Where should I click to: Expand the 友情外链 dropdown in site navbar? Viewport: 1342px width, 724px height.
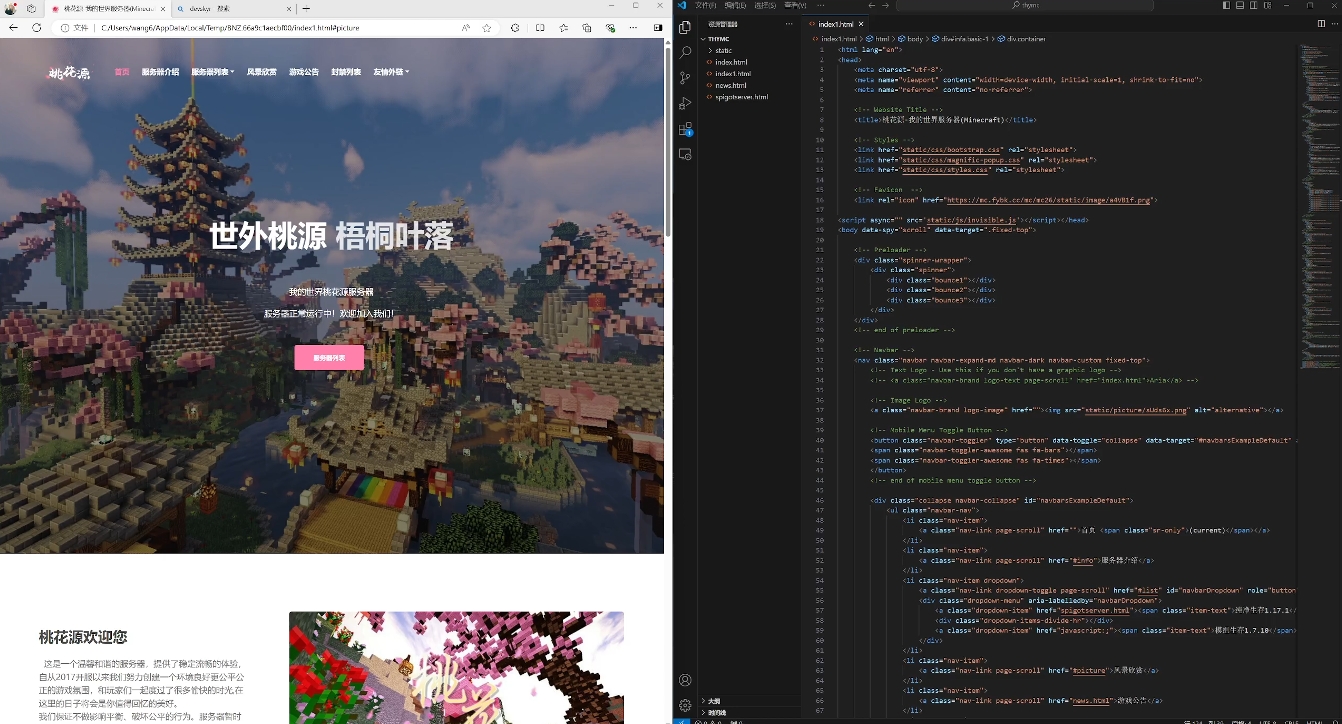pos(391,72)
